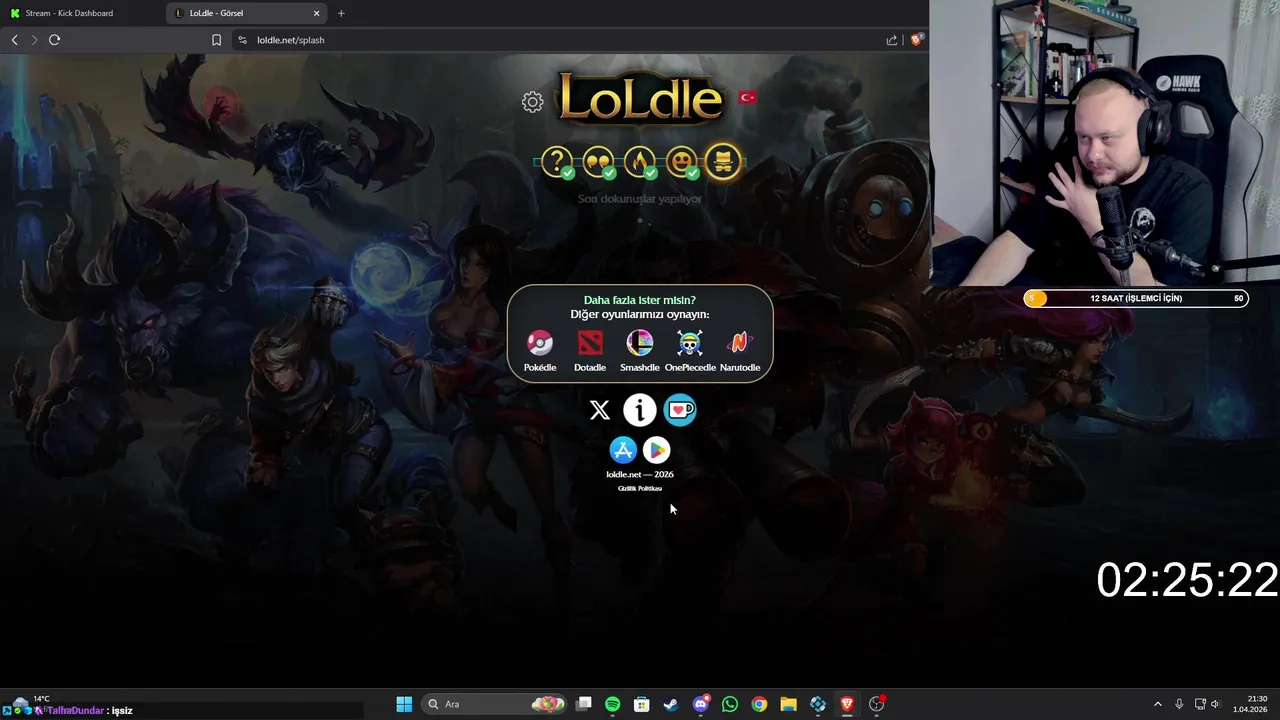Screen dimensions: 1280x720
Task: View site information icon in address bar
Action: [x=242, y=40]
